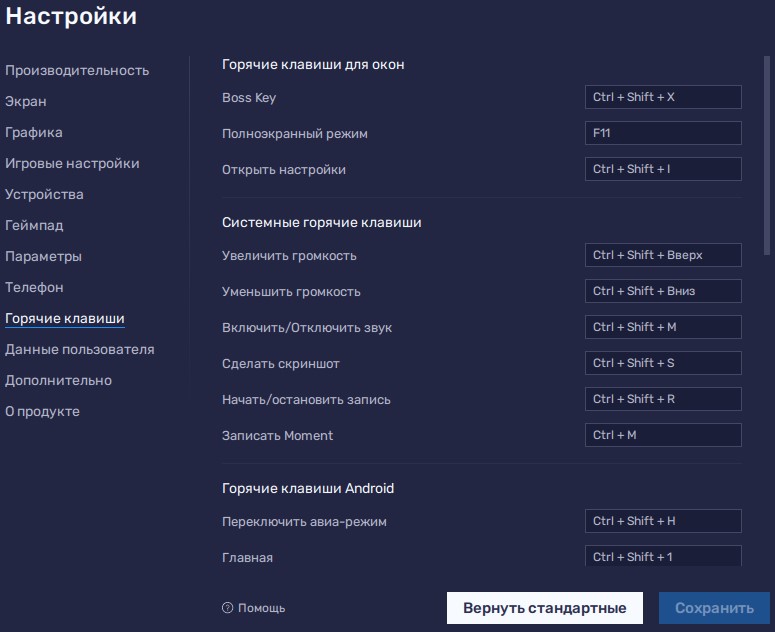The width and height of the screenshot is (775, 632).
Task: Click the Открыть настройки hotkey field
Action: point(663,169)
